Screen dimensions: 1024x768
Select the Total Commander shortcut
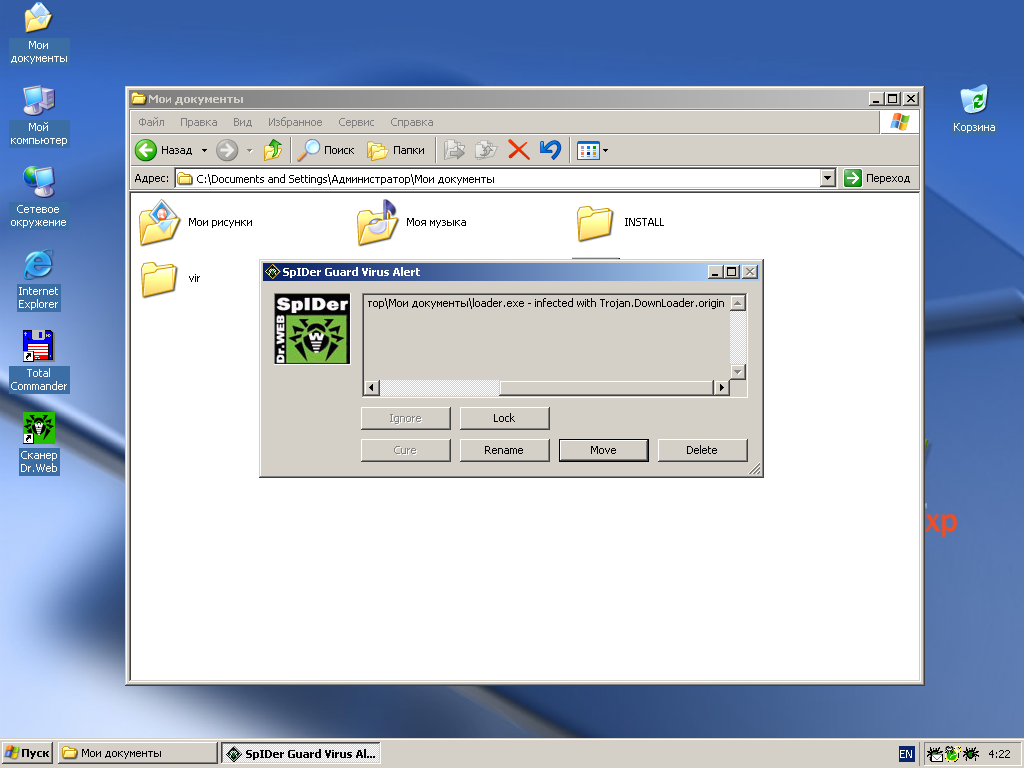(38, 361)
